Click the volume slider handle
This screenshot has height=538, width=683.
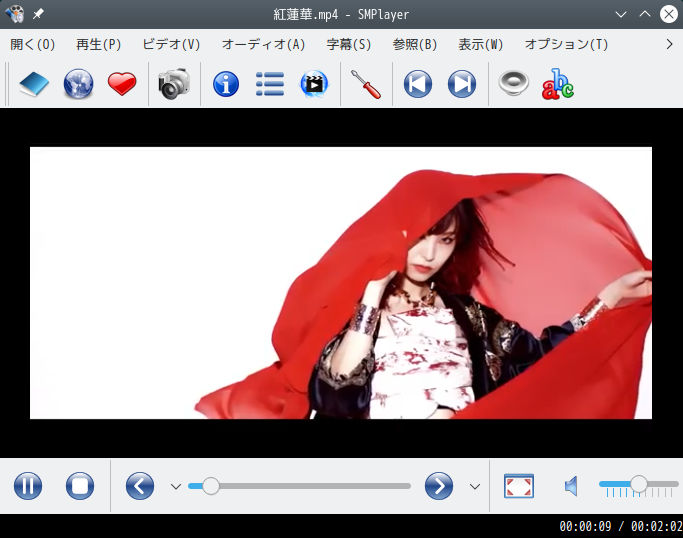[639, 484]
